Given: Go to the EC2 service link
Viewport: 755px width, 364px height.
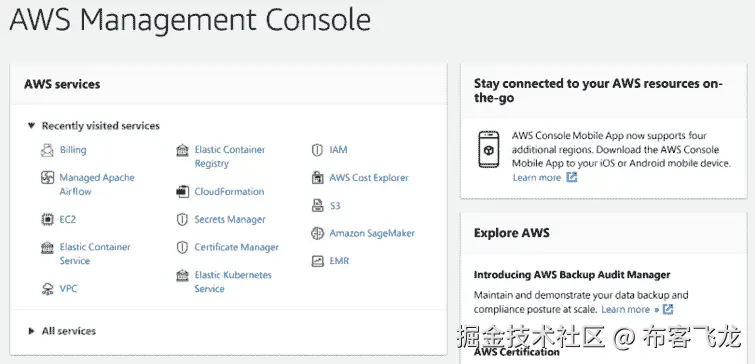Looking at the screenshot, I should 68,220.
